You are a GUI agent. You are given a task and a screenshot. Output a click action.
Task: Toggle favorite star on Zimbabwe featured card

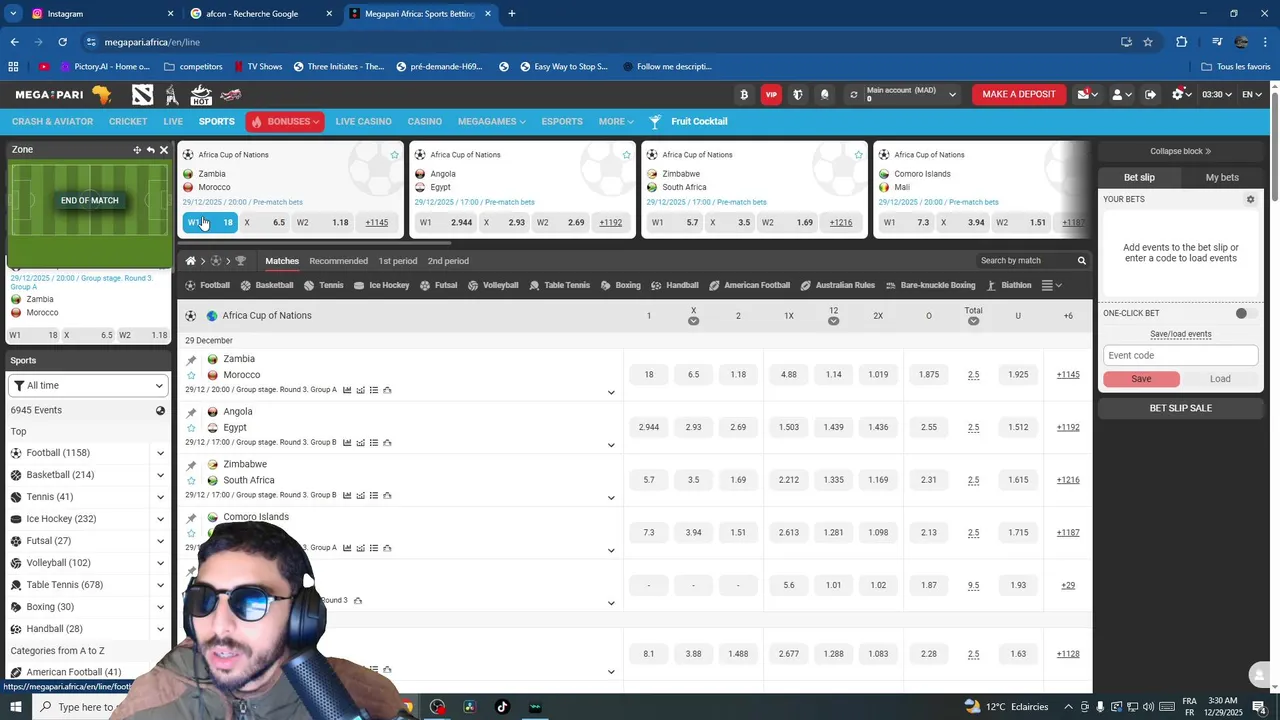pos(858,155)
